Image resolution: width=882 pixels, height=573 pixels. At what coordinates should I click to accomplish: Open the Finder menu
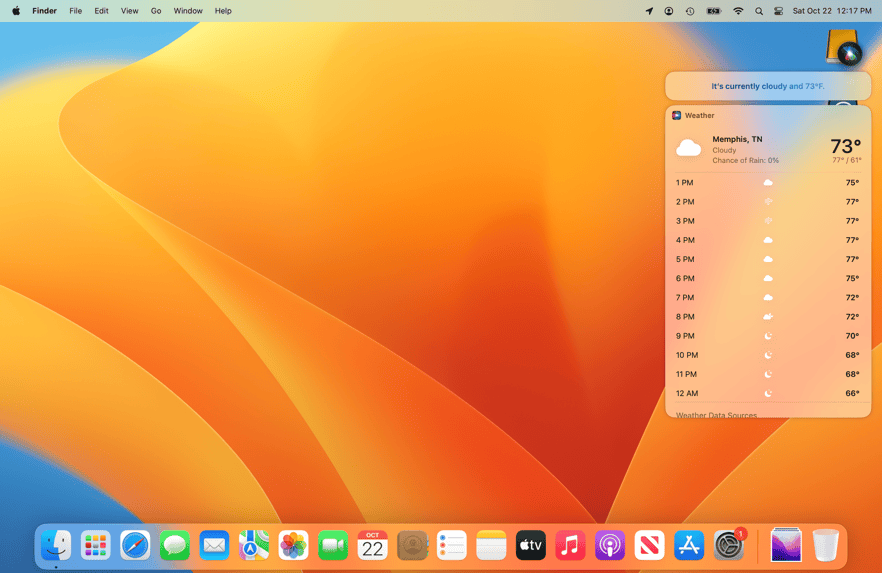(44, 11)
